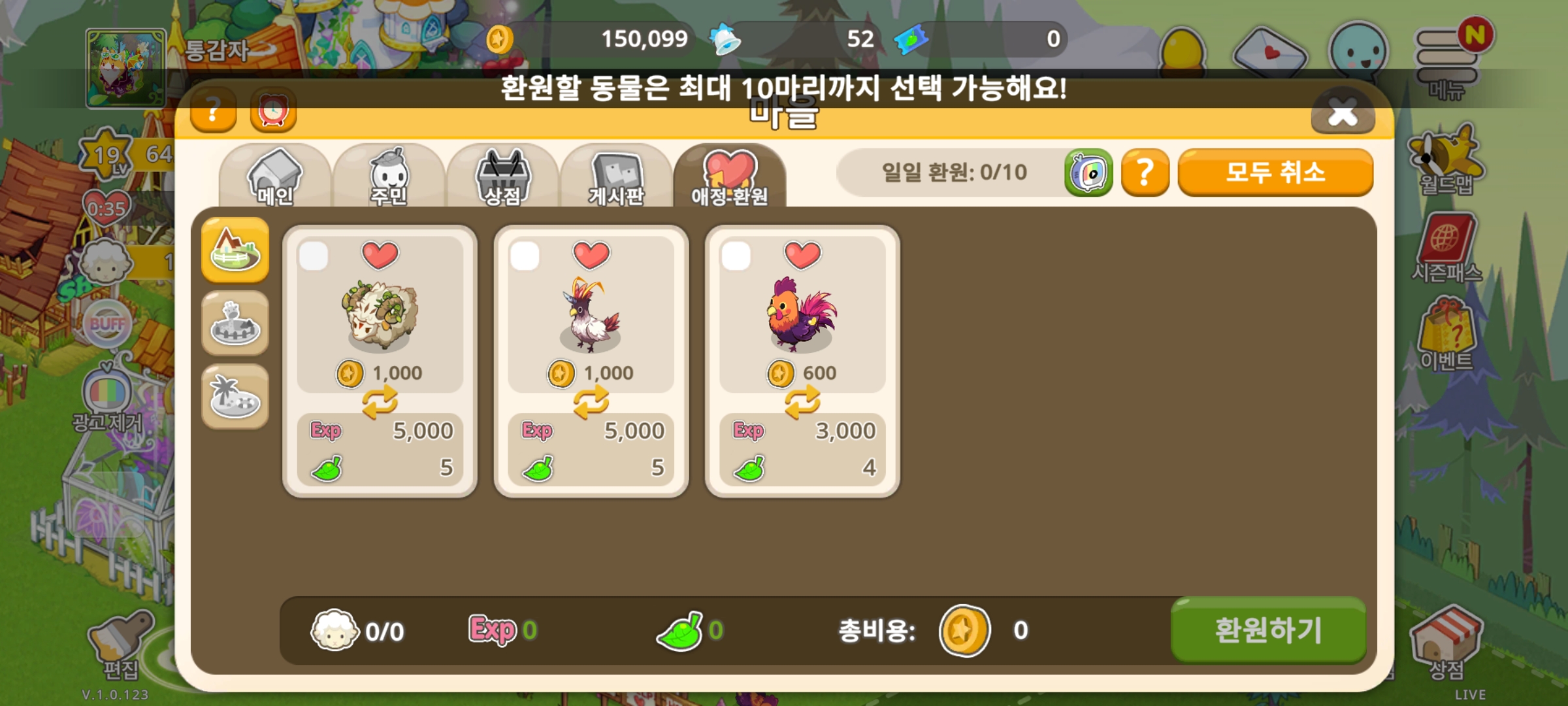Viewport: 1568px width, 706px height.
Task: Select the sheep animal checkbox
Action: (314, 256)
